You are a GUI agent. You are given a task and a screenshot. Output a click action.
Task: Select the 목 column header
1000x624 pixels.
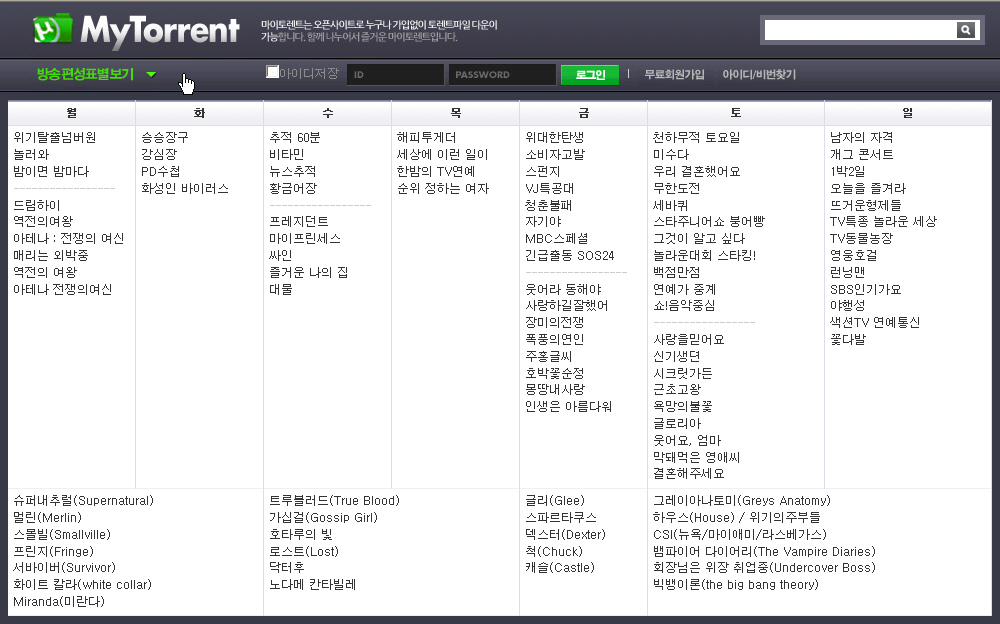(x=456, y=113)
